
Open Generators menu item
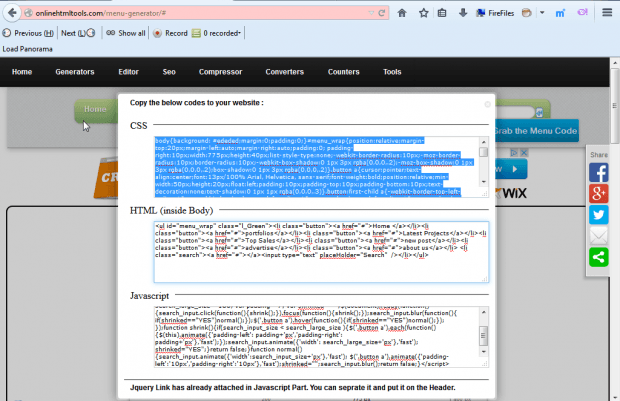pyautogui.click(x=75, y=72)
